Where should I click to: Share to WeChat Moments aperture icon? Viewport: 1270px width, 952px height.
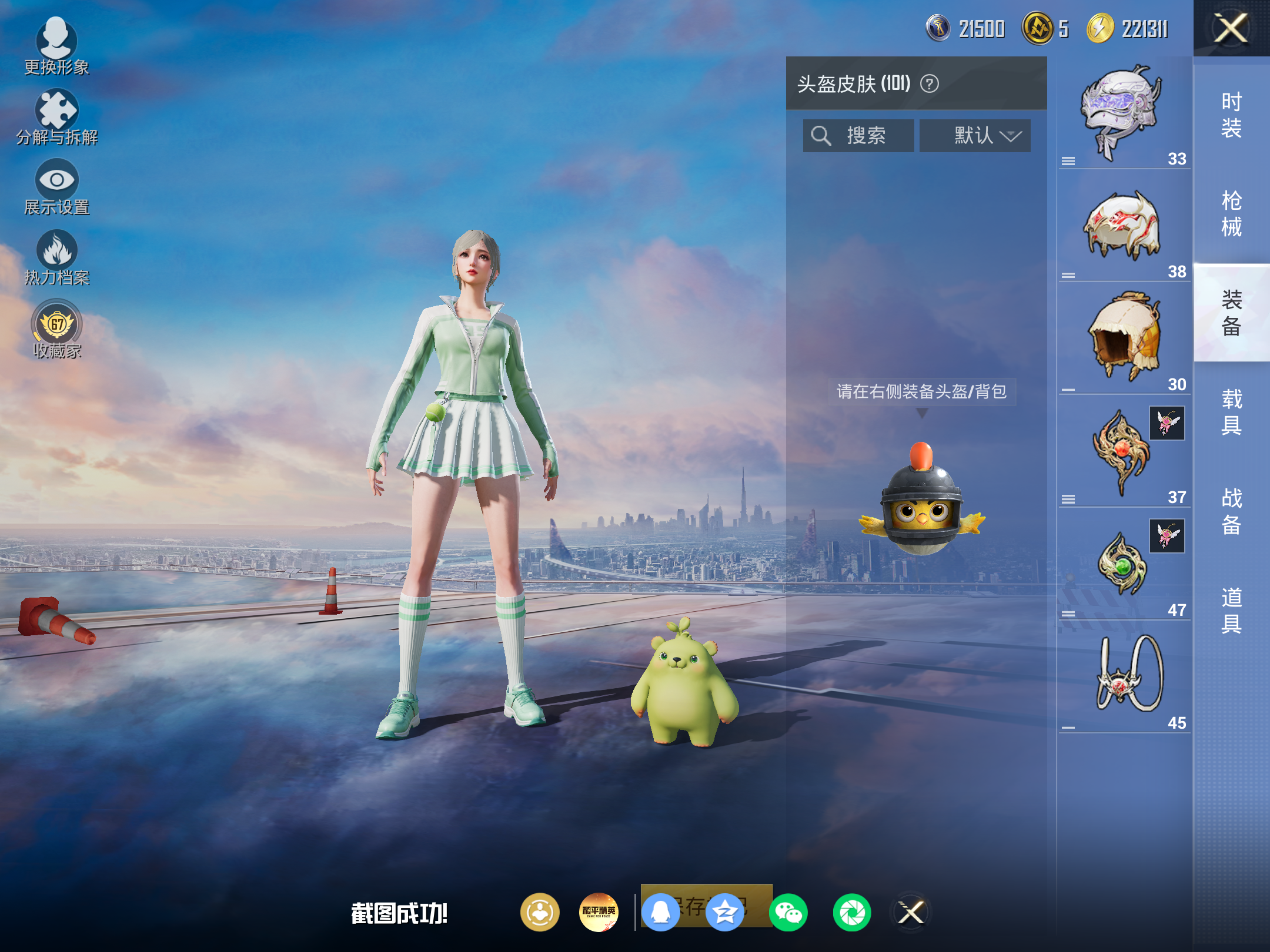pos(852,913)
